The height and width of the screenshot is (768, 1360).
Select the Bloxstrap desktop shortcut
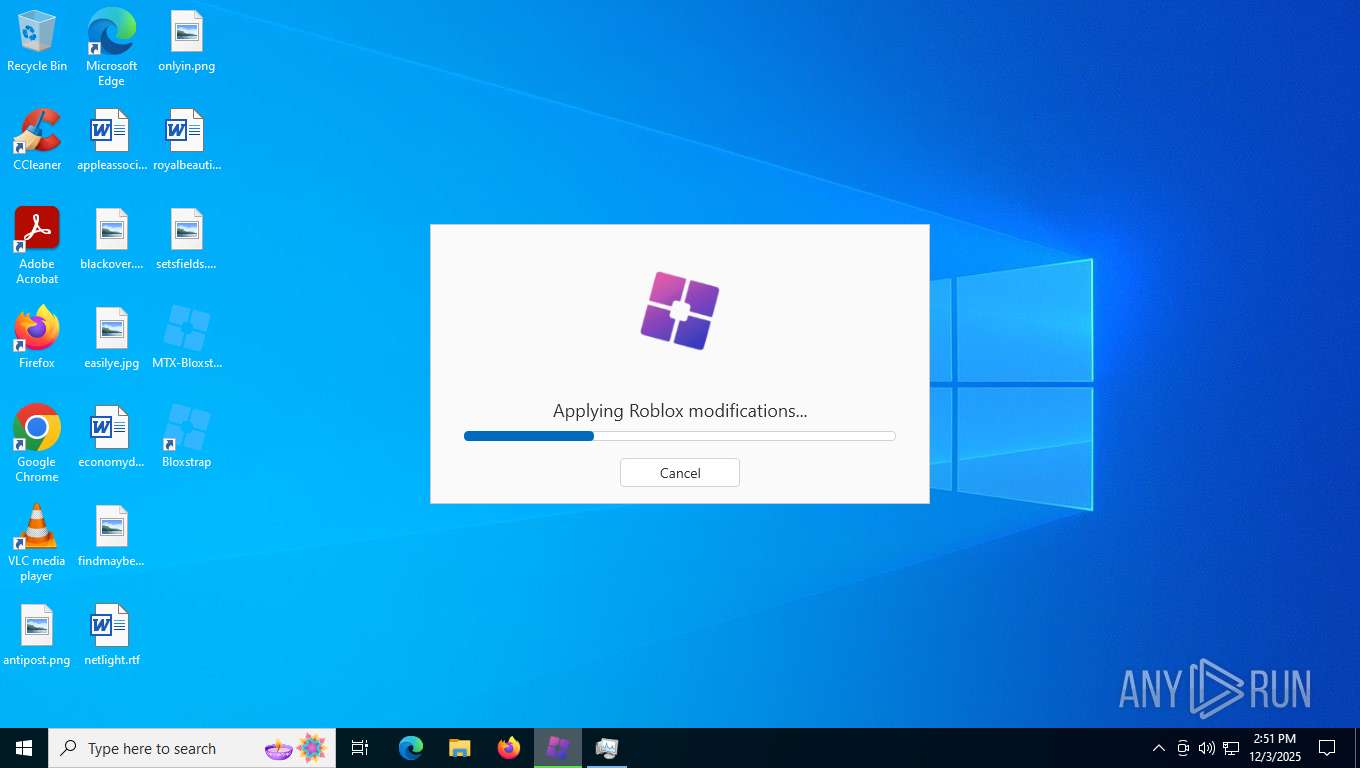point(186,437)
